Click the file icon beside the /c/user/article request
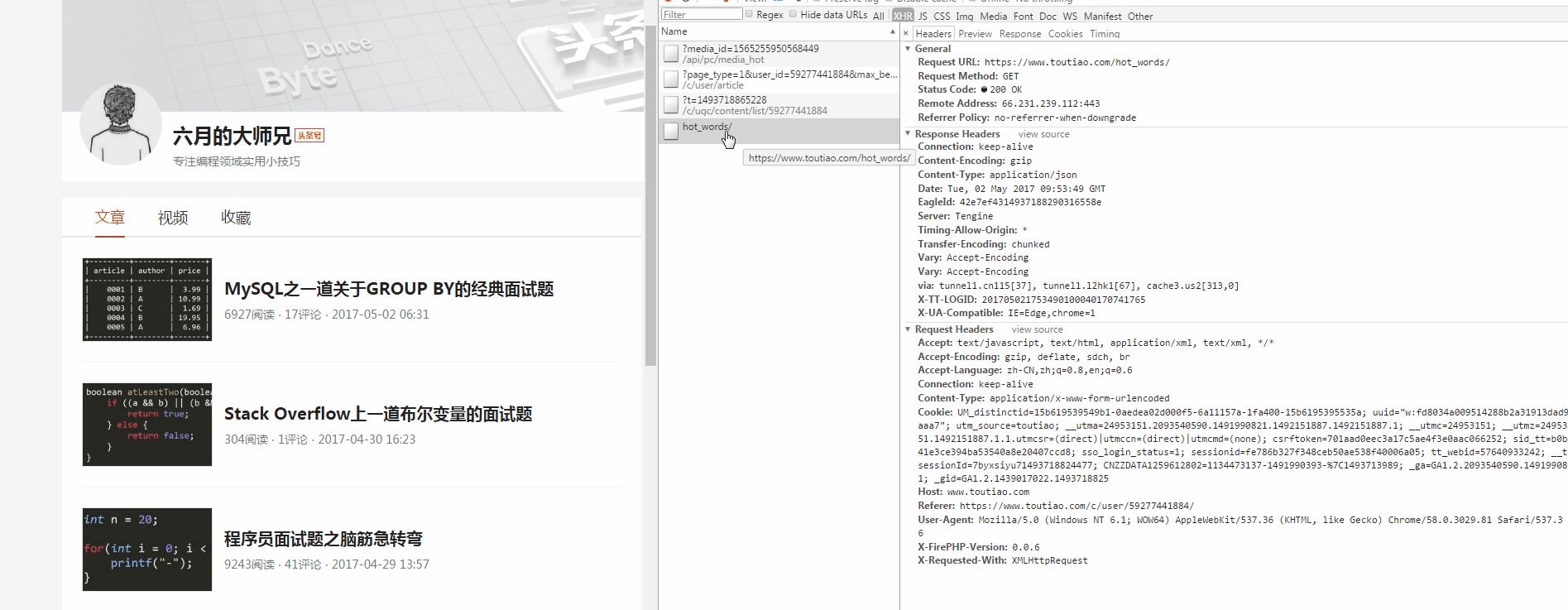 (671, 79)
